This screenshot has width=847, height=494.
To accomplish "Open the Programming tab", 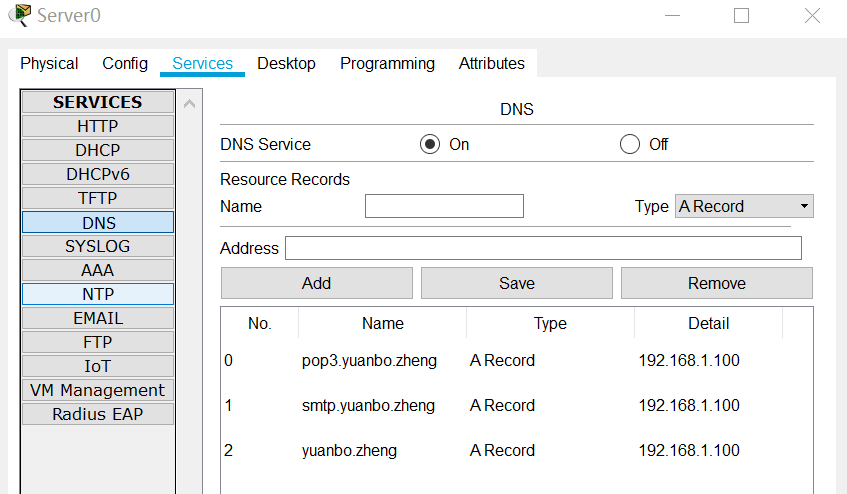I will click(387, 63).
